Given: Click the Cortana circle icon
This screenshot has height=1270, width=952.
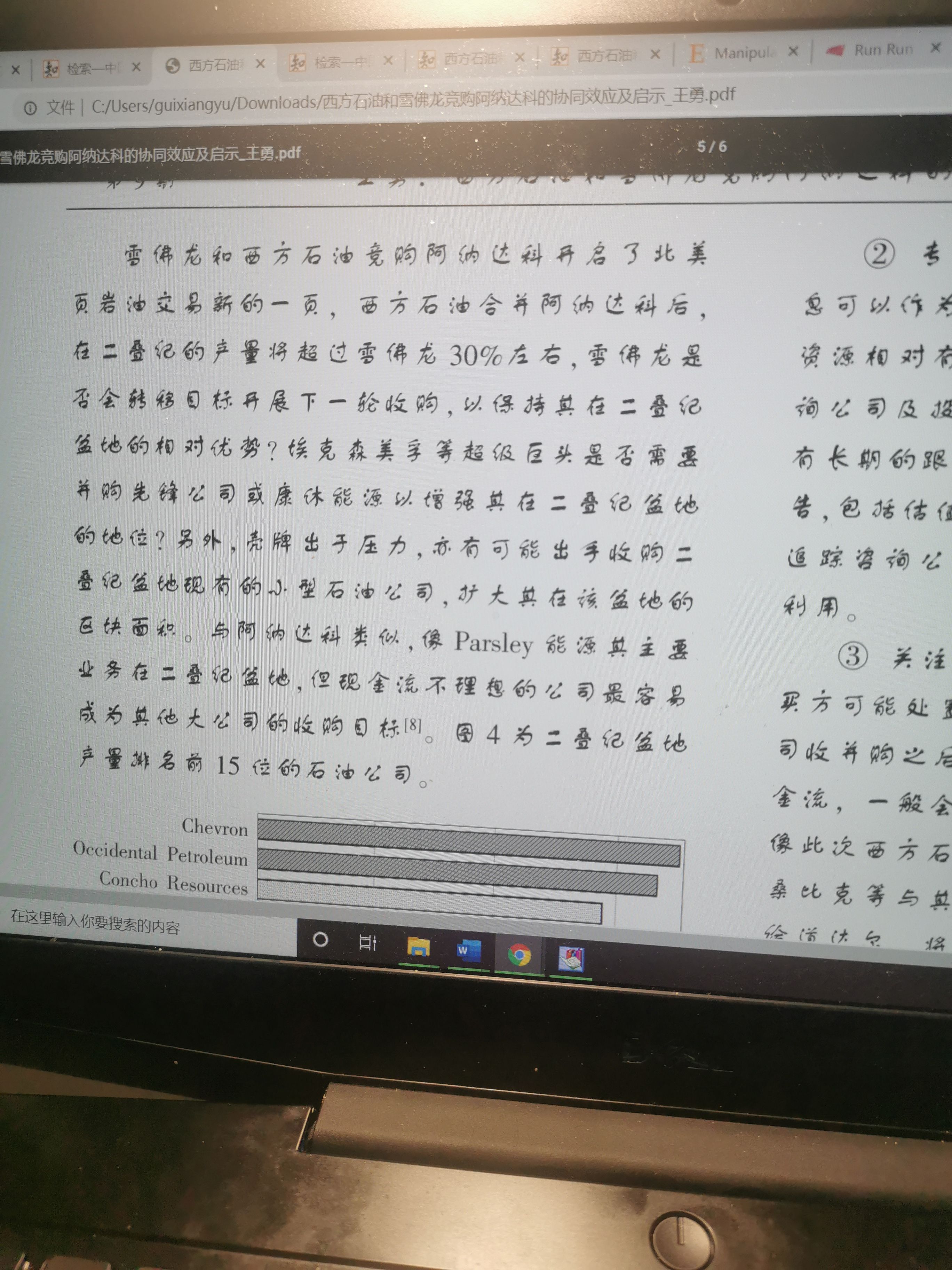Looking at the screenshot, I should [320, 939].
